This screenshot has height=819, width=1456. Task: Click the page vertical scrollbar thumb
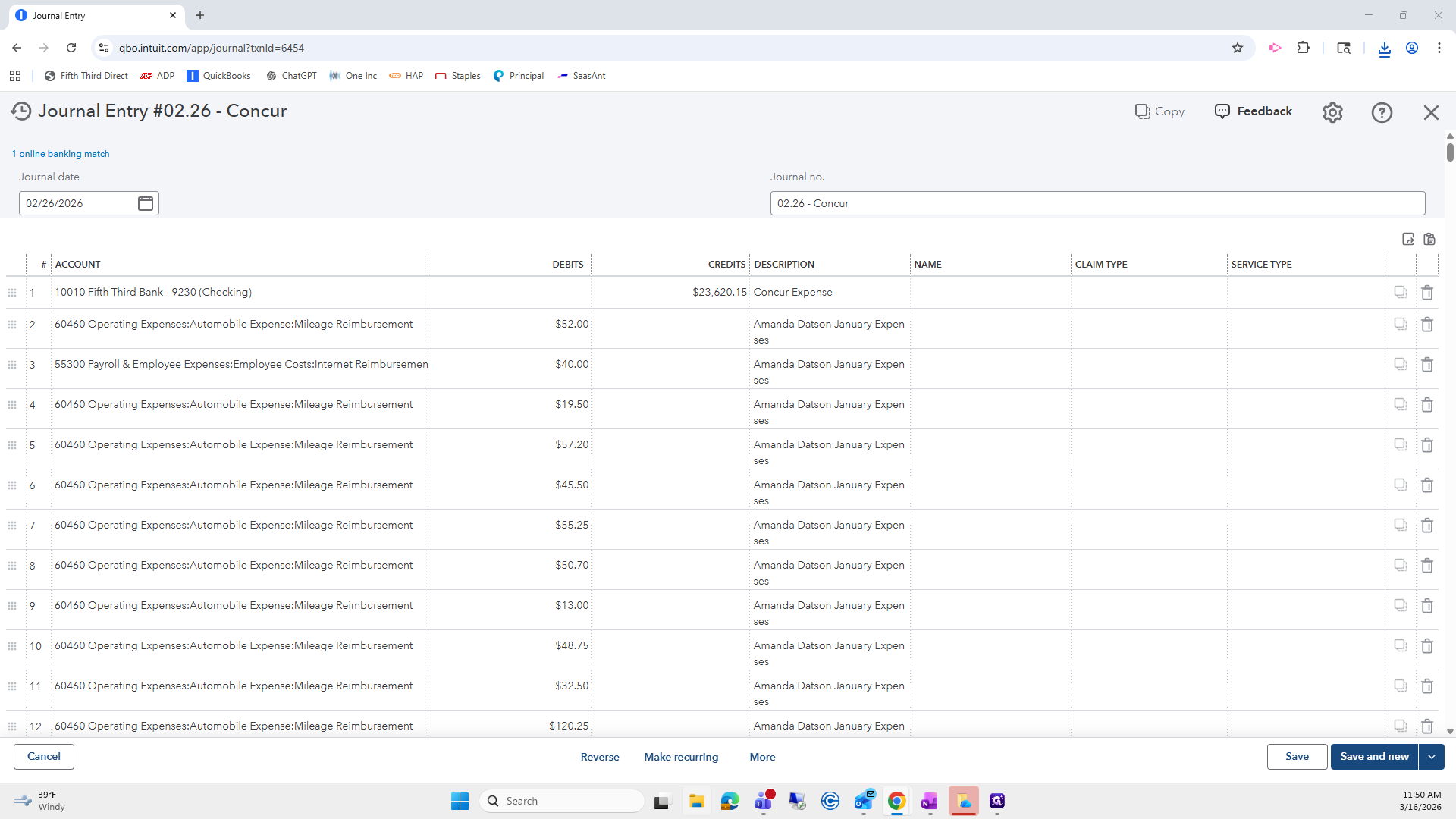[x=1450, y=152]
